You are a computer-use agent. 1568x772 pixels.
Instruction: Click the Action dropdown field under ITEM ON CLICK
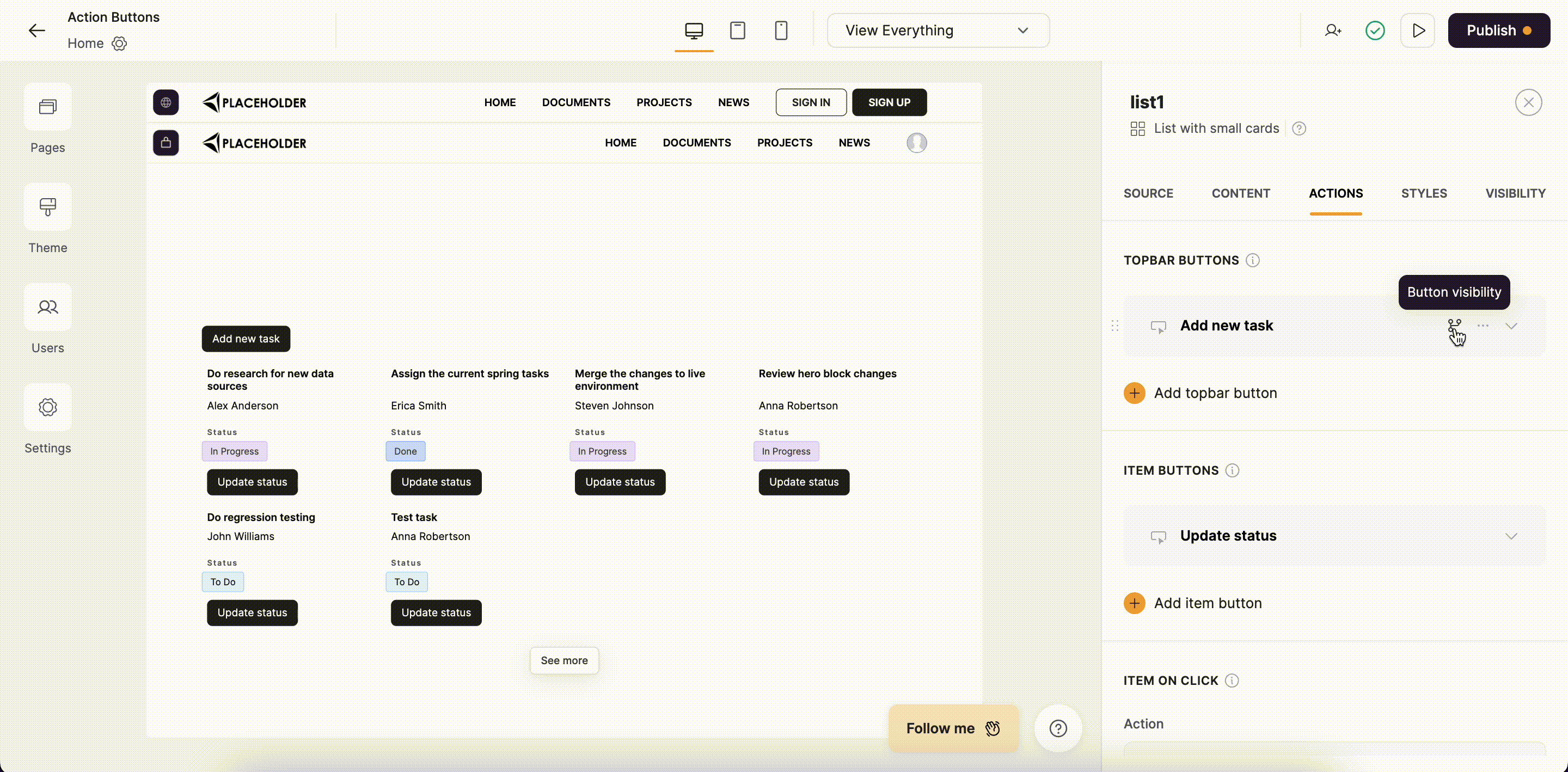pos(1334,750)
